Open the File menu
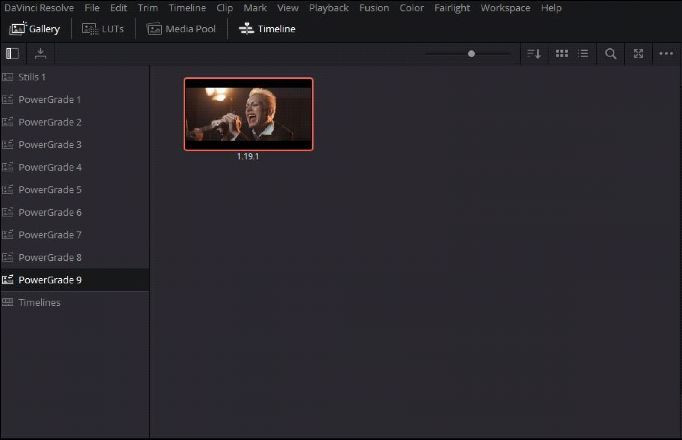This screenshot has height=440, width=682. tap(92, 8)
